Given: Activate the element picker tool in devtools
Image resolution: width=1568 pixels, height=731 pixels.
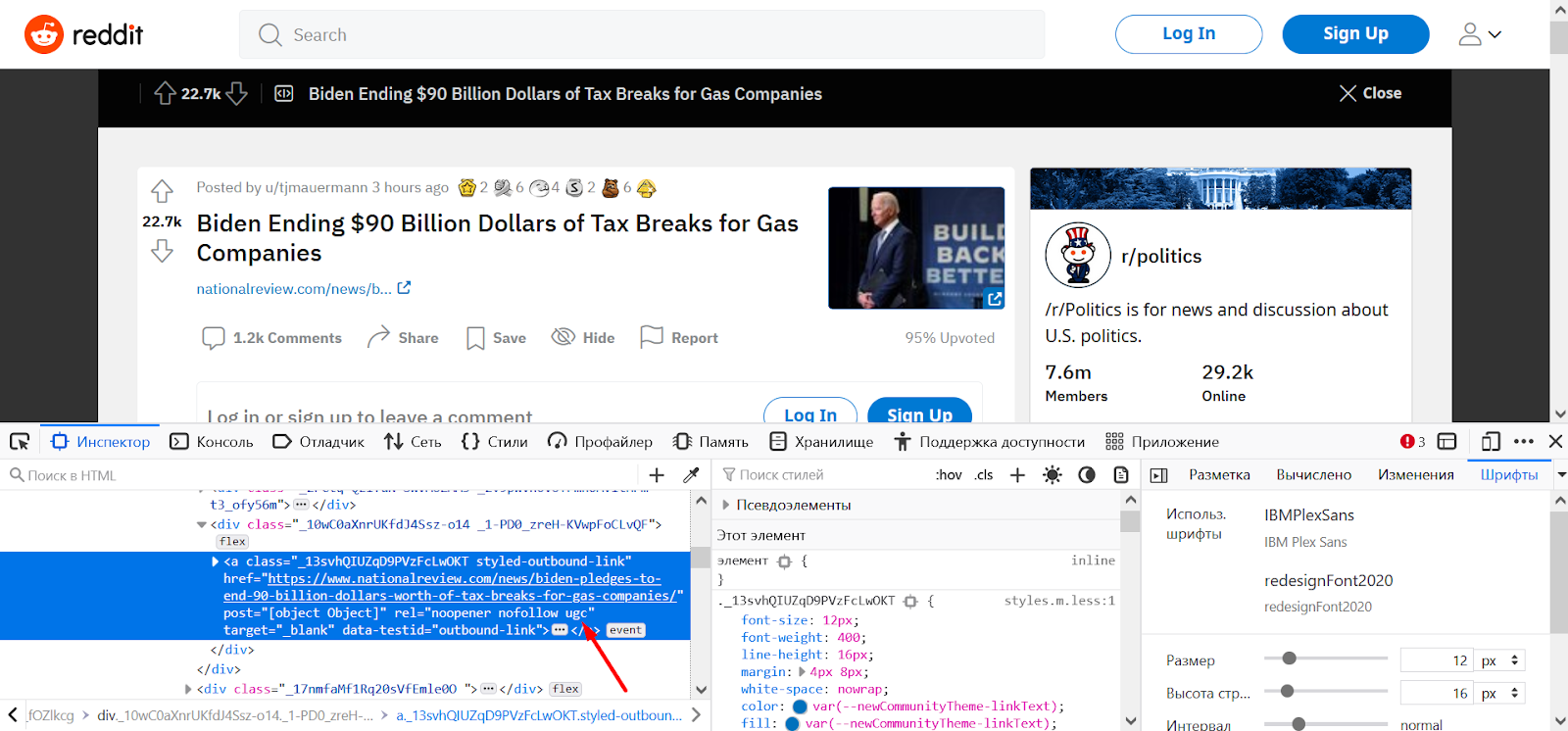Looking at the screenshot, I should [x=20, y=442].
